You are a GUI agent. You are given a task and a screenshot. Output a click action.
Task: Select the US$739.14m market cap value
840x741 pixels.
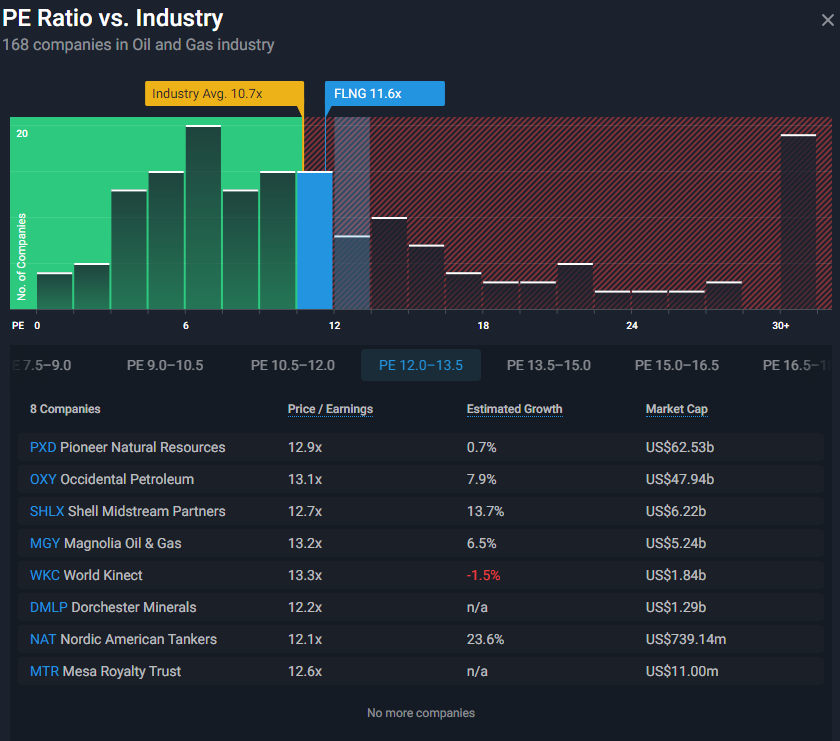pos(686,639)
